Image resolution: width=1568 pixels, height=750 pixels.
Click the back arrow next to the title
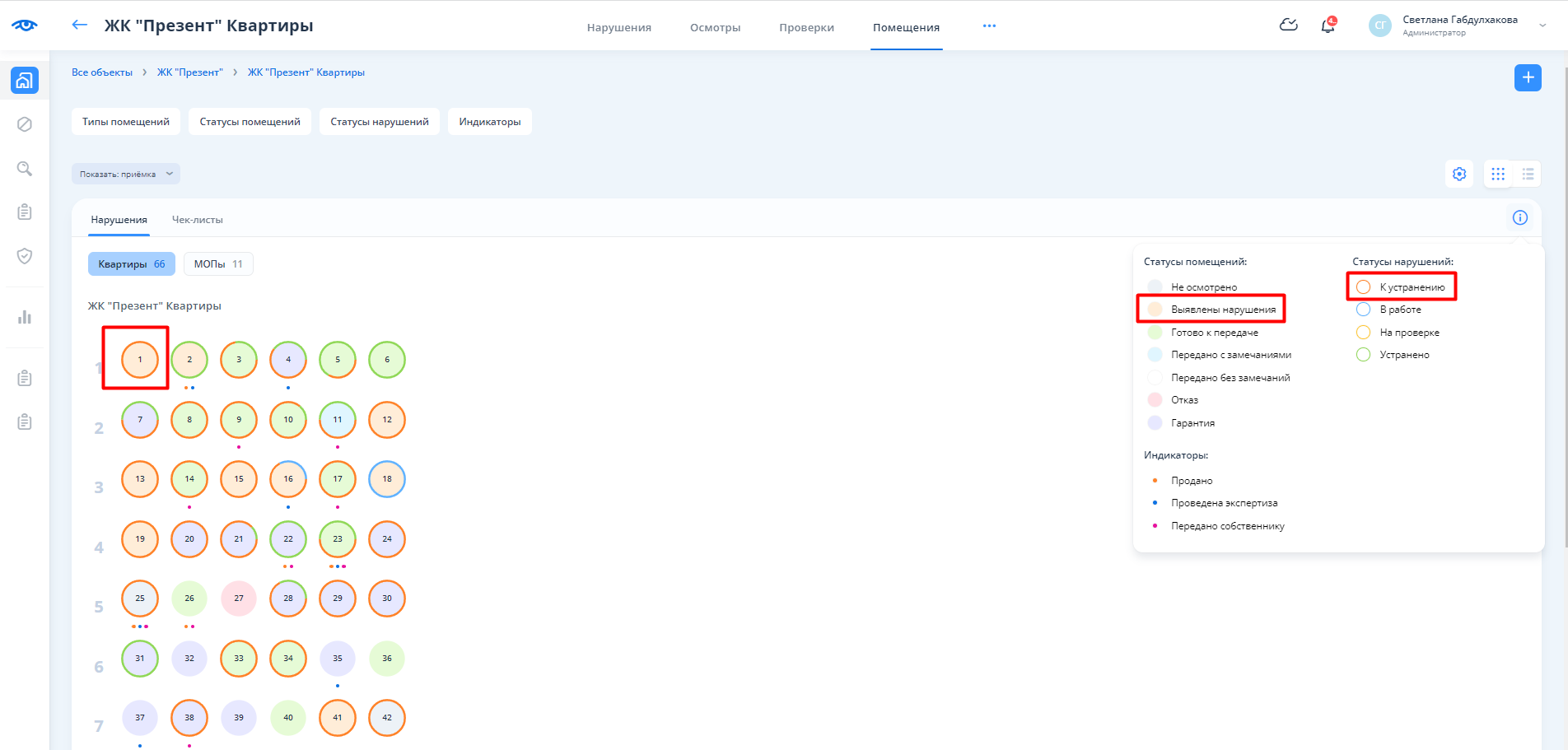(x=80, y=25)
